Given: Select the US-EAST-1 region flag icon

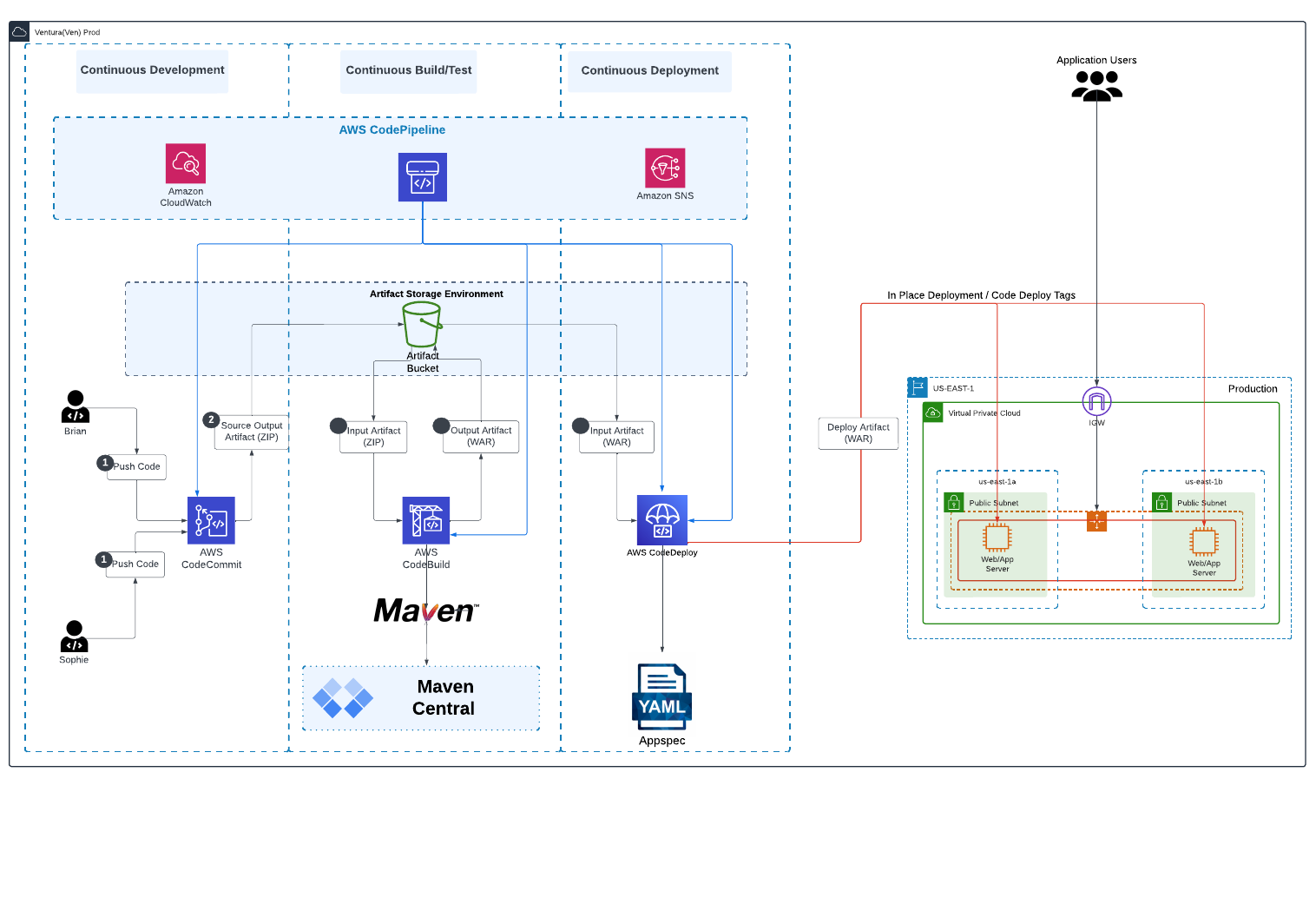Looking at the screenshot, I should click(918, 387).
